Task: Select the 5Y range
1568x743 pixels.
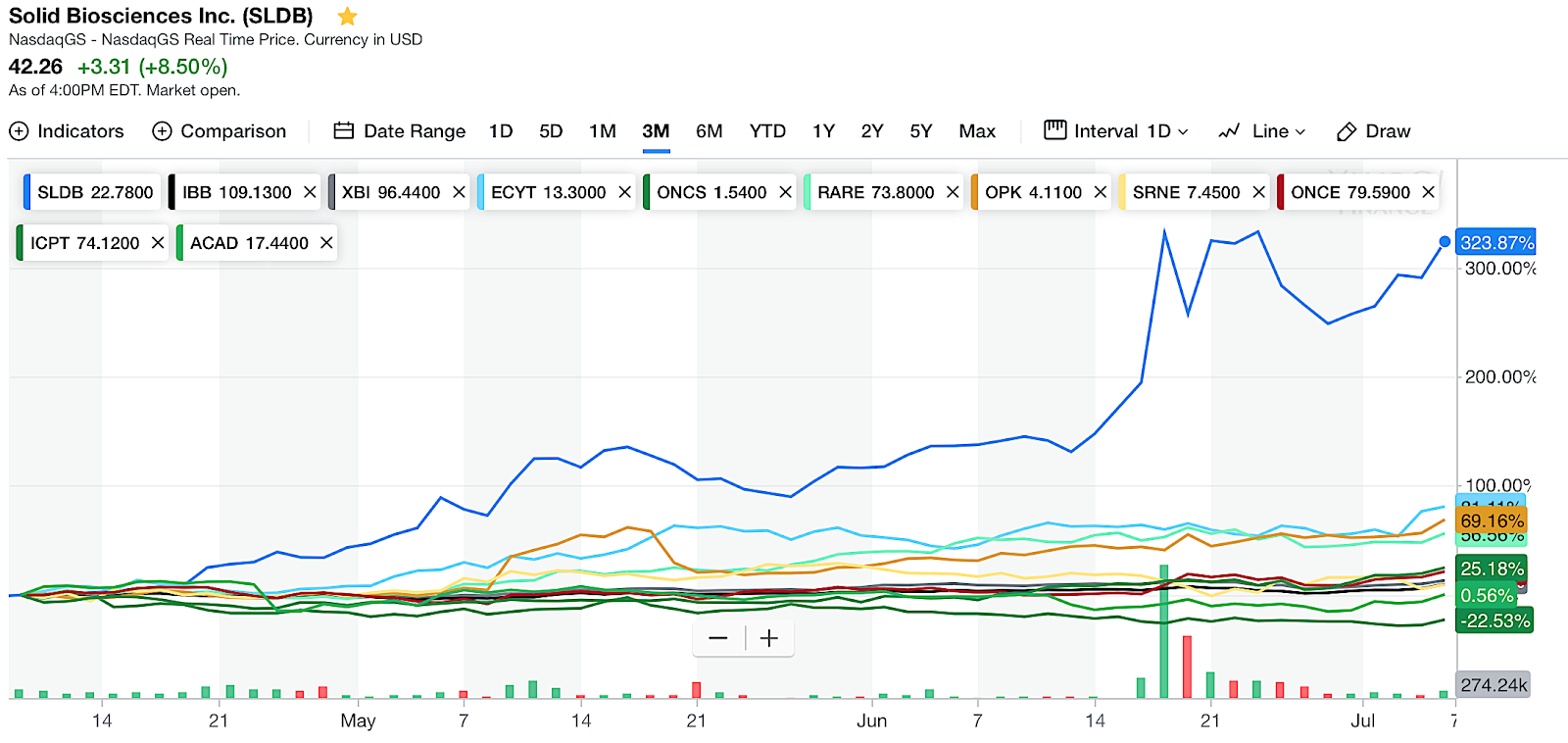Action: pos(921,131)
